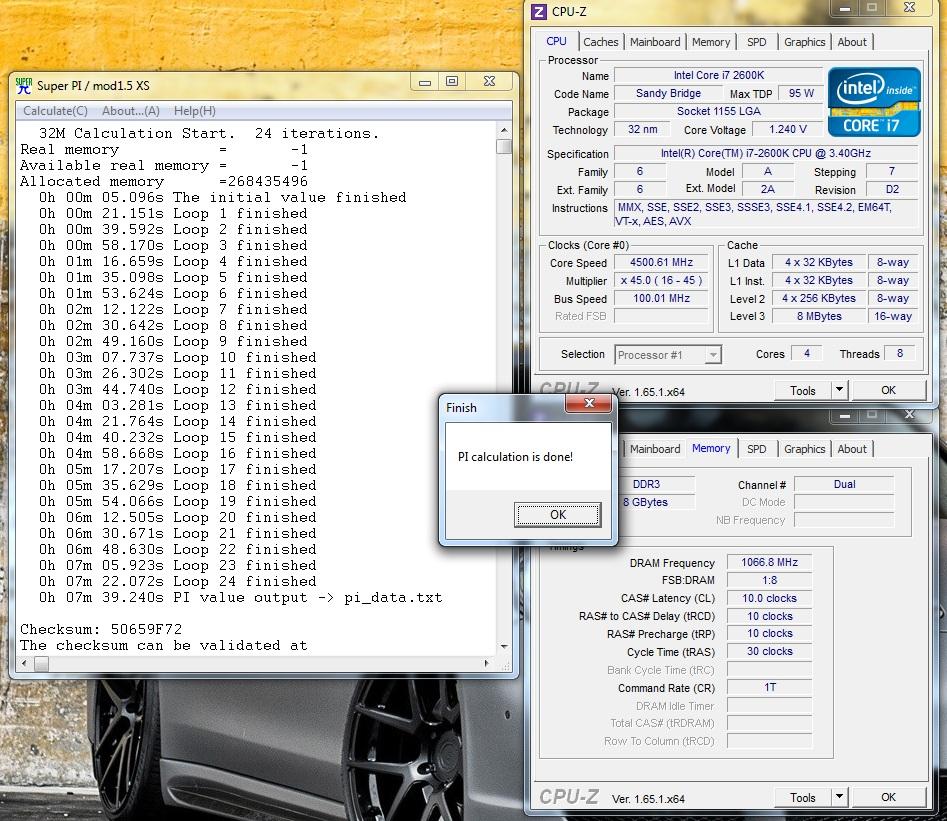Open About tab in top CPU-Z
The height and width of the screenshot is (821, 947).
[x=852, y=42]
